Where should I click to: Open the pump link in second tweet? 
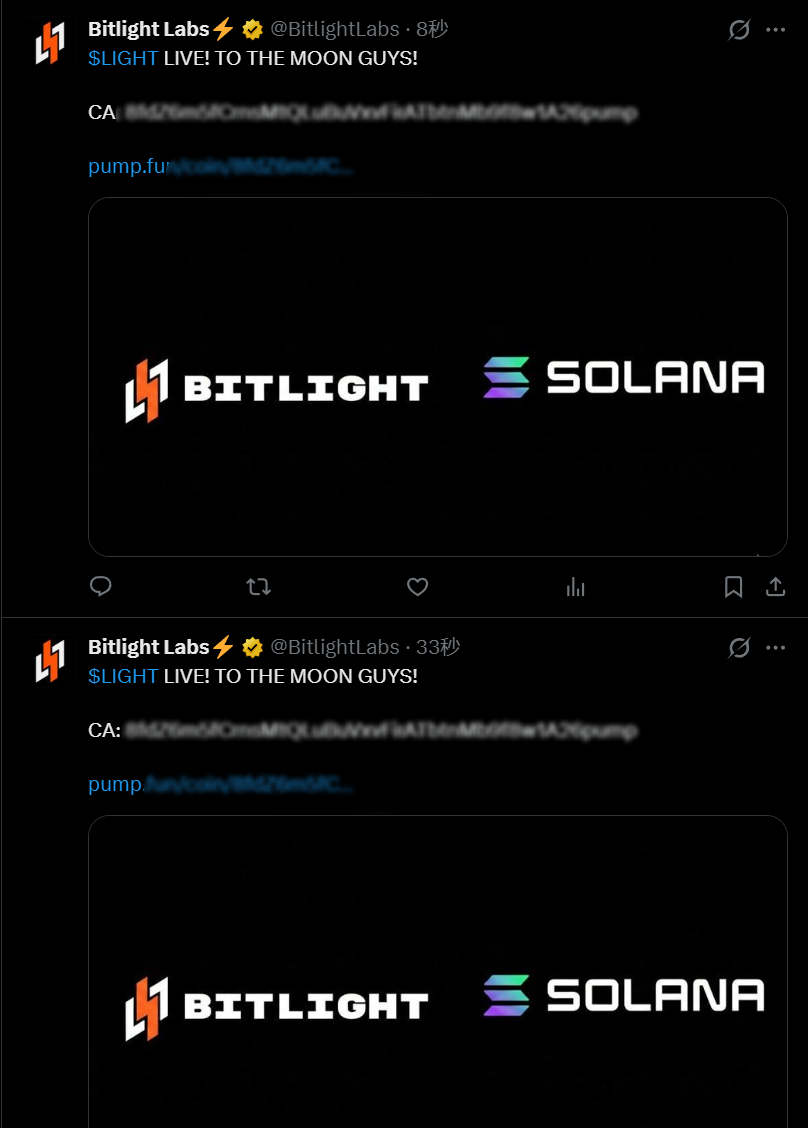pos(220,784)
